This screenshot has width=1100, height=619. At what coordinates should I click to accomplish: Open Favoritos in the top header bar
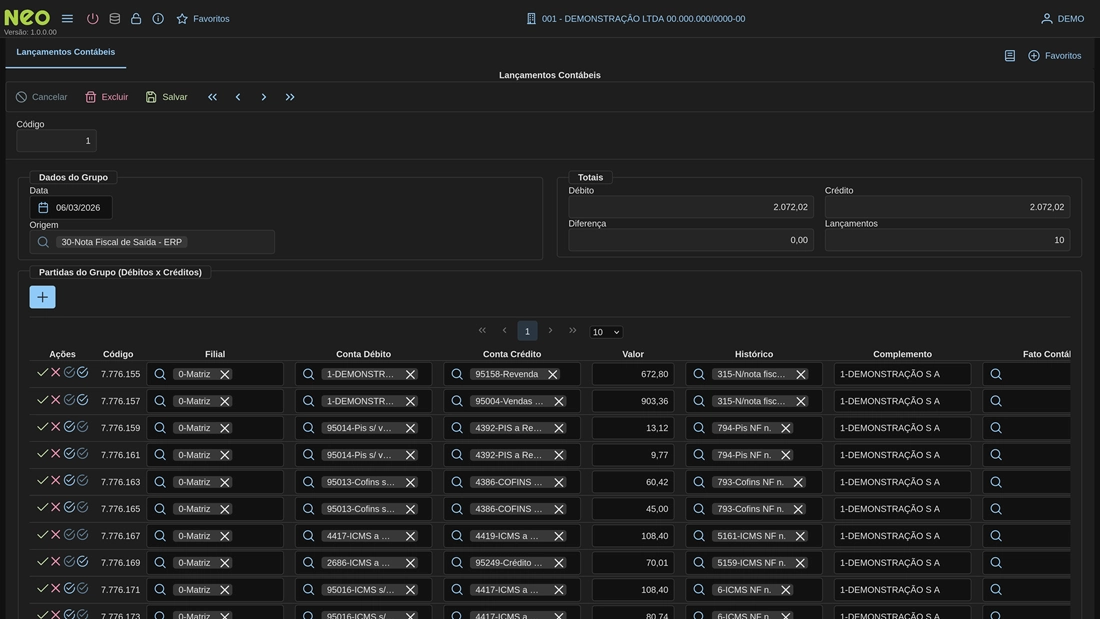point(203,19)
